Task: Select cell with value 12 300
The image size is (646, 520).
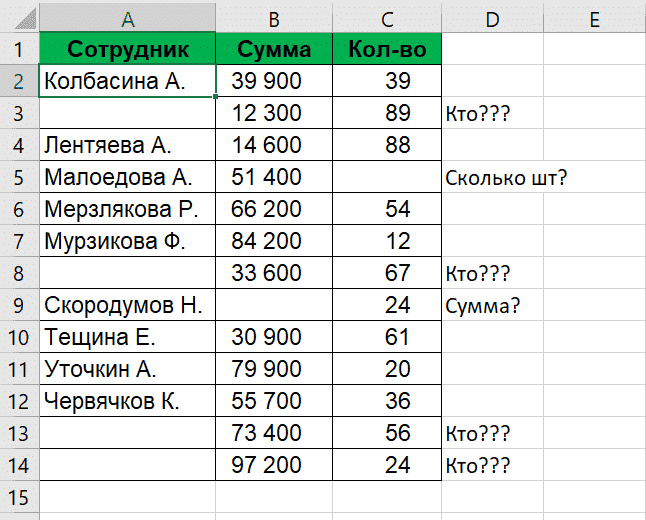Action: point(274,113)
